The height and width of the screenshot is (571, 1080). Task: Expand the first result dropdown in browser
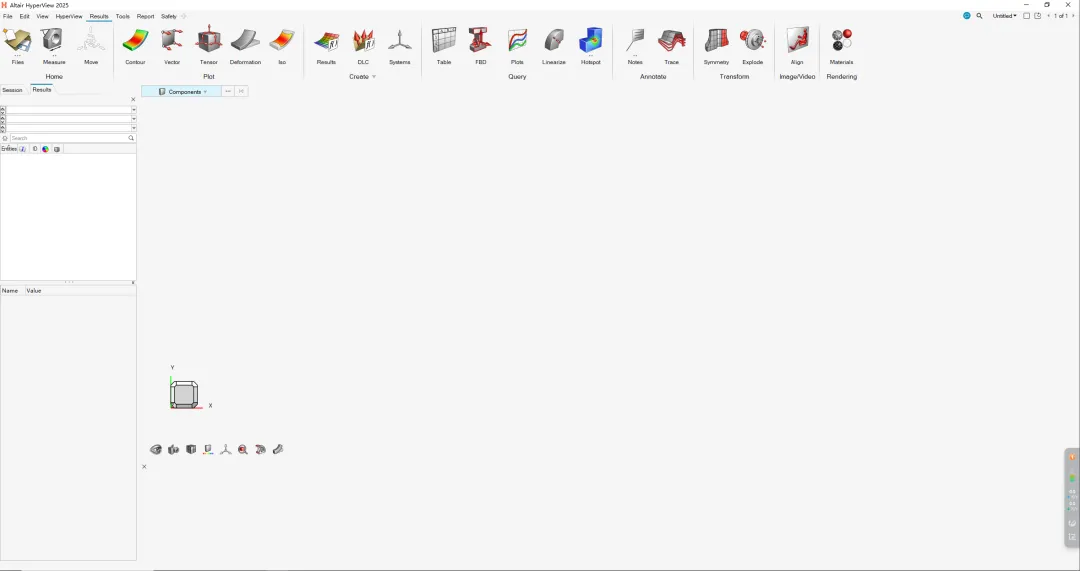pyautogui.click(x=134, y=110)
